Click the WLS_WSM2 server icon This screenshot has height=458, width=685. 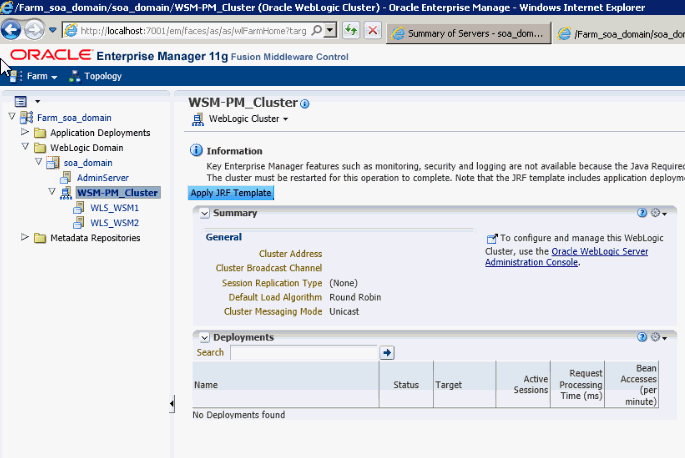pyautogui.click(x=79, y=223)
